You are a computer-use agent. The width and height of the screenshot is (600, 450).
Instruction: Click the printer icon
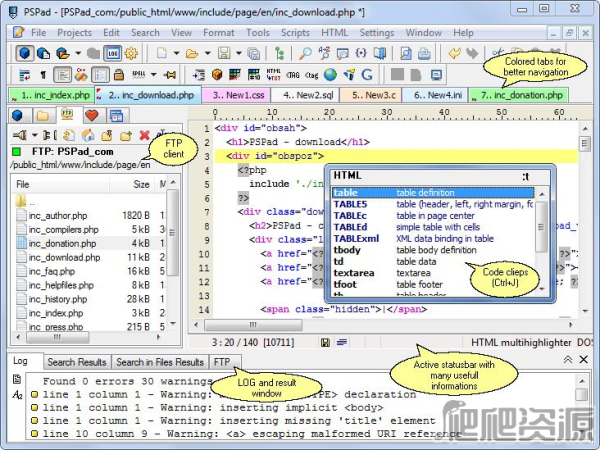tap(424, 53)
